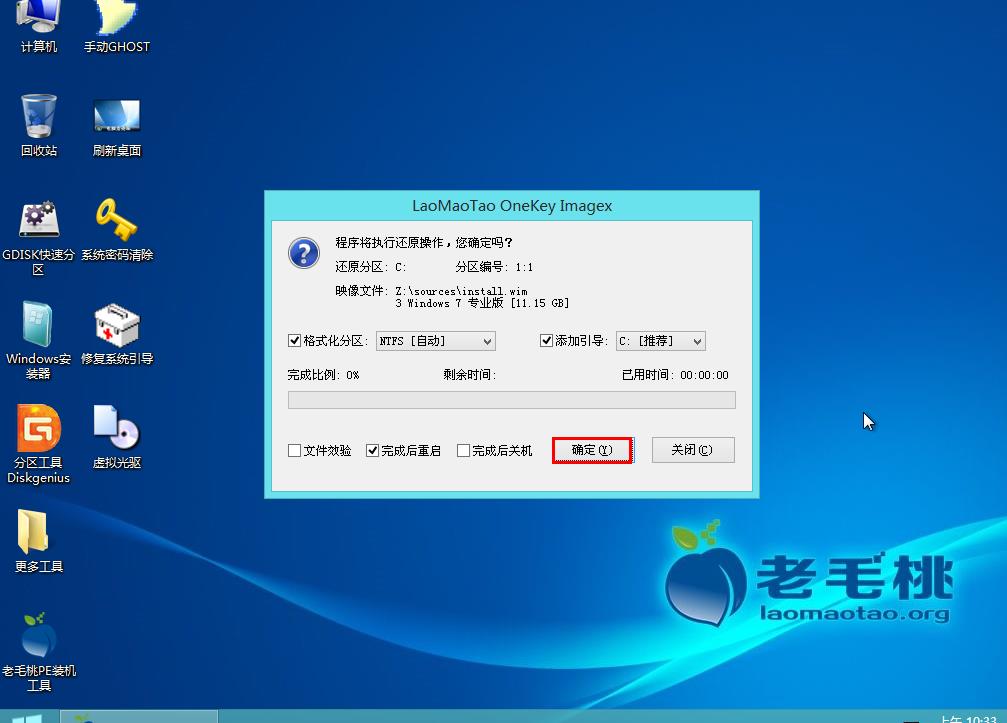Select the 回收站 recycle bin icon
Viewport: 1007px width, 723px height.
[x=38, y=118]
